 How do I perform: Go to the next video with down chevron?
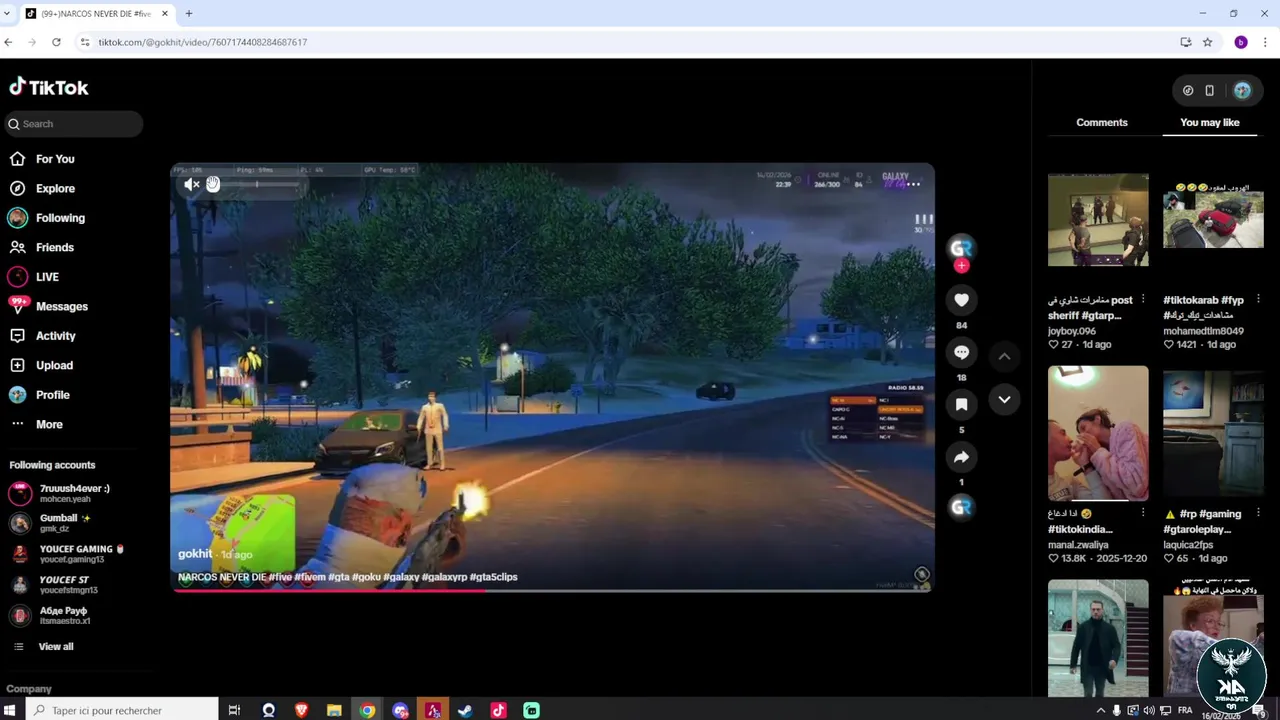(1004, 399)
